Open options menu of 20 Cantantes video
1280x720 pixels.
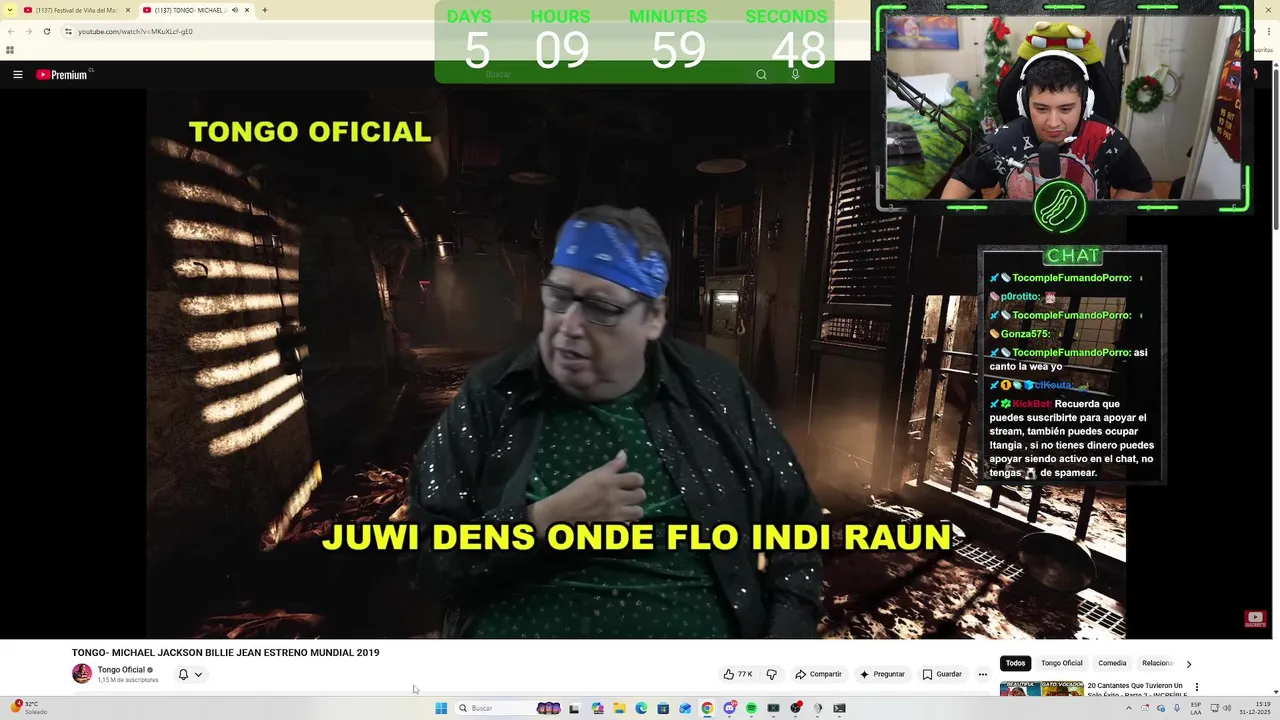pyautogui.click(x=1197, y=687)
